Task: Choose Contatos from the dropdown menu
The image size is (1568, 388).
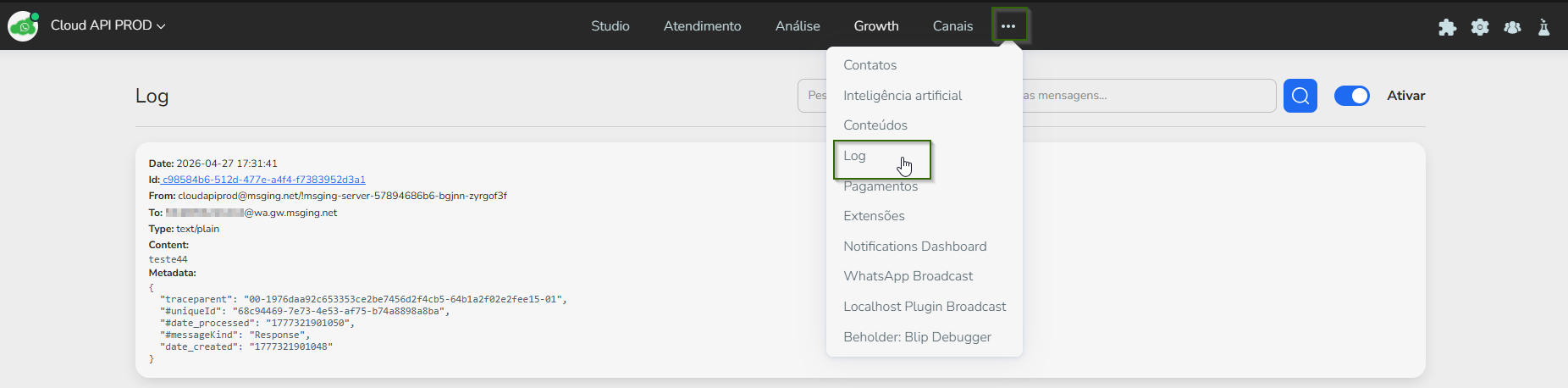Action: (870, 65)
